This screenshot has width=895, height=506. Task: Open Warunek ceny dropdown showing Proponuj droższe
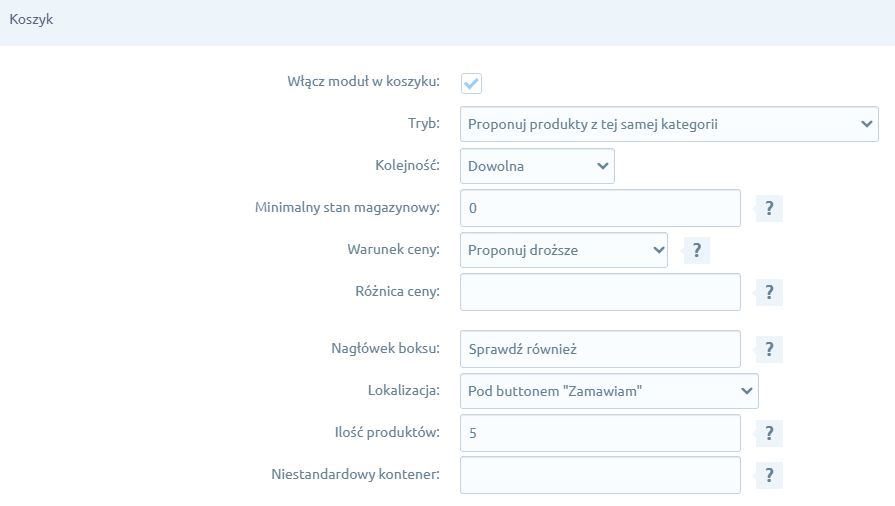coord(563,250)
